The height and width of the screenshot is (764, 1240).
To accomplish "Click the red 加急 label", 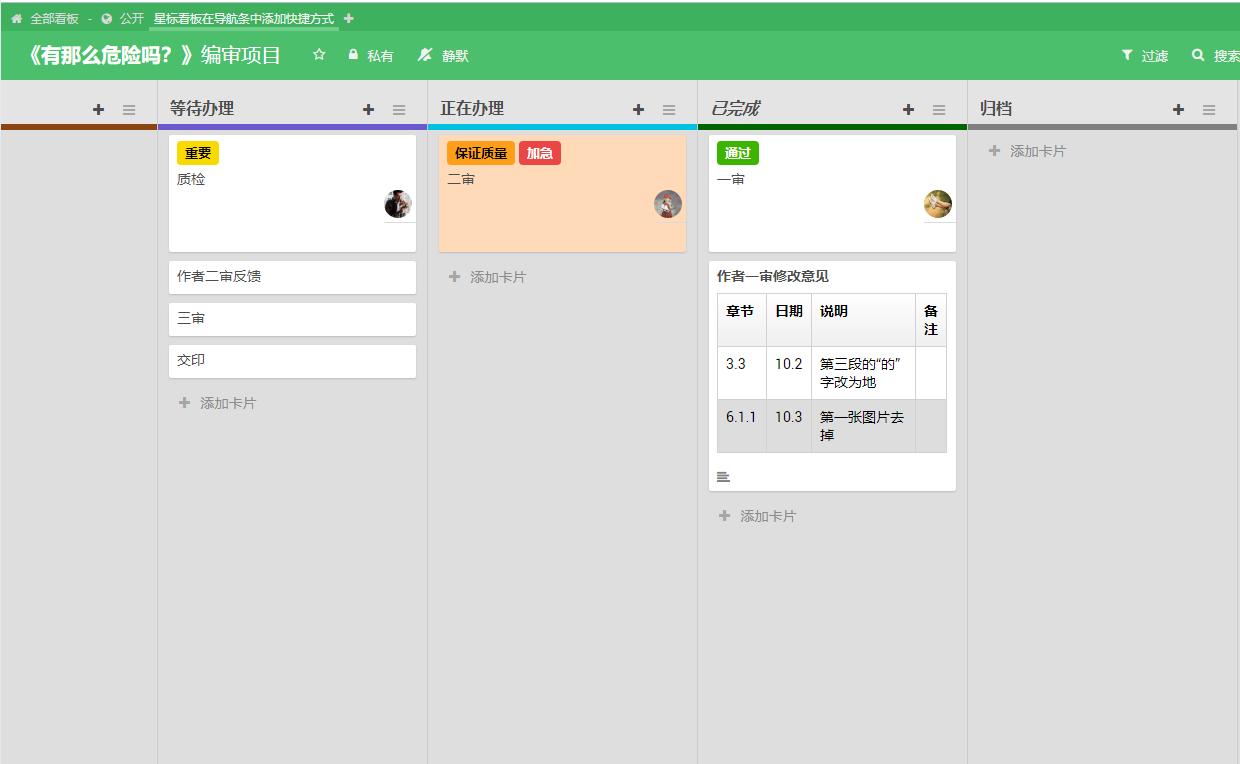I will (540, 153).
